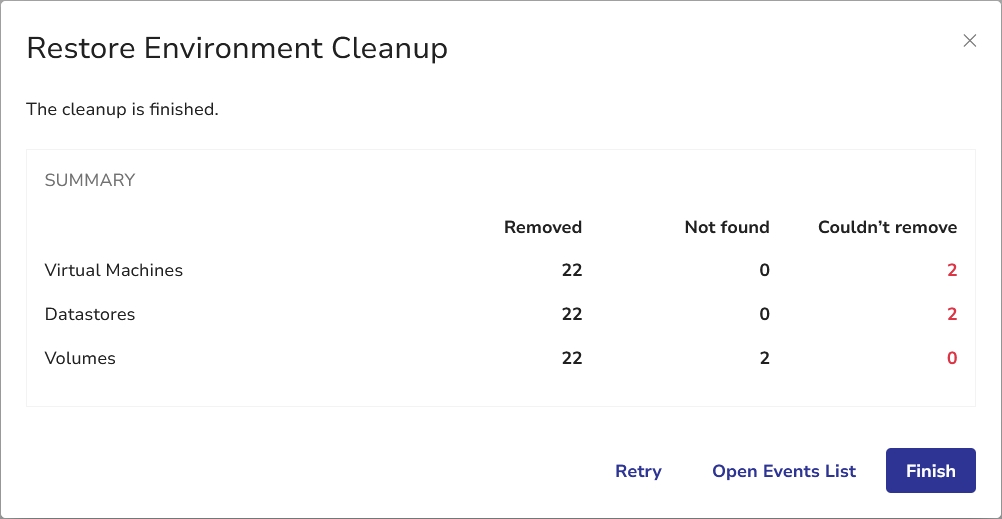The image size is (1002, 519).
Task: Click the dialog title heading
Action: pyautogui.click(x=237, y=48)
